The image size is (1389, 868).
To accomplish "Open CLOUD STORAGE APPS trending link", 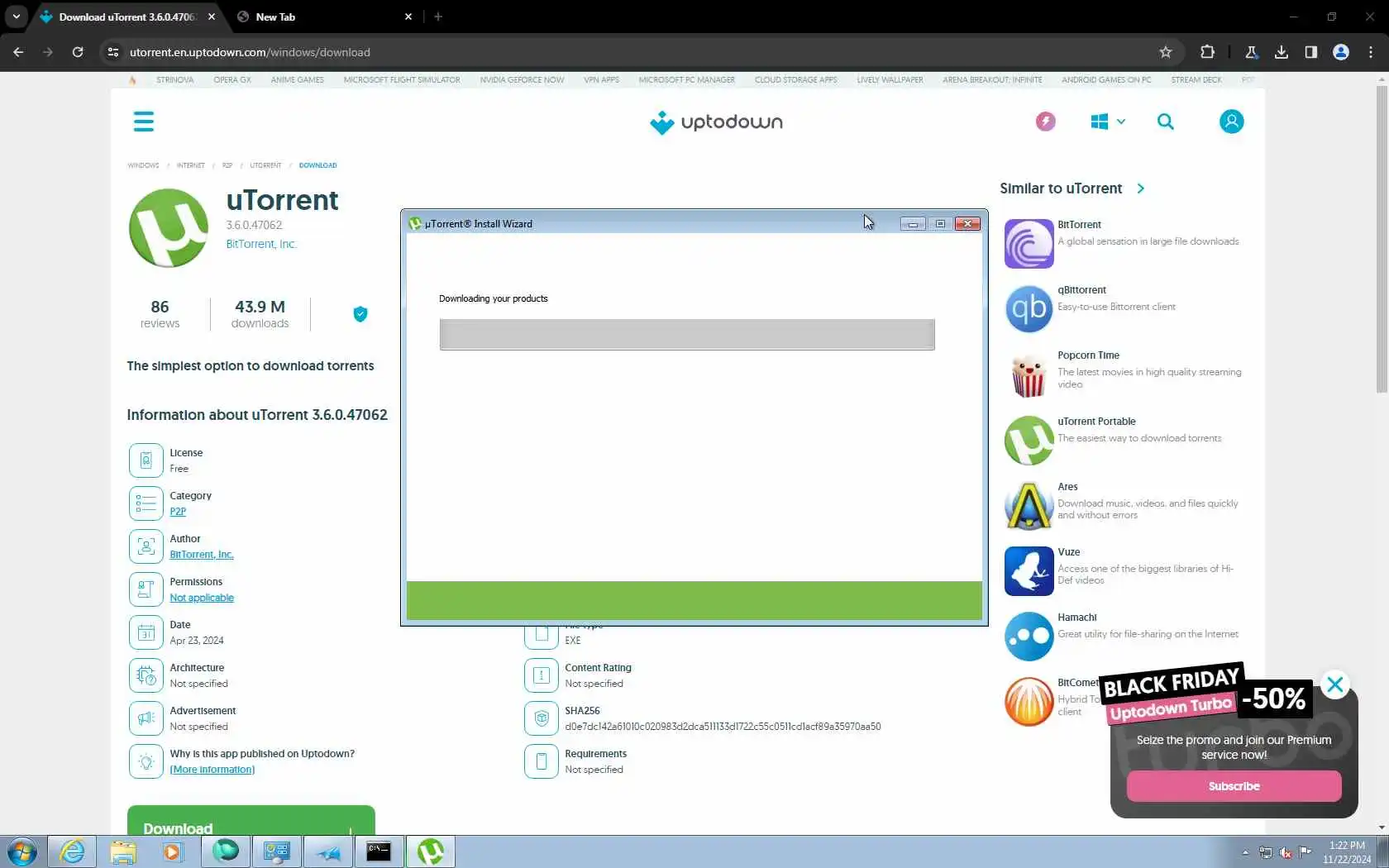I will pos(795,80).
